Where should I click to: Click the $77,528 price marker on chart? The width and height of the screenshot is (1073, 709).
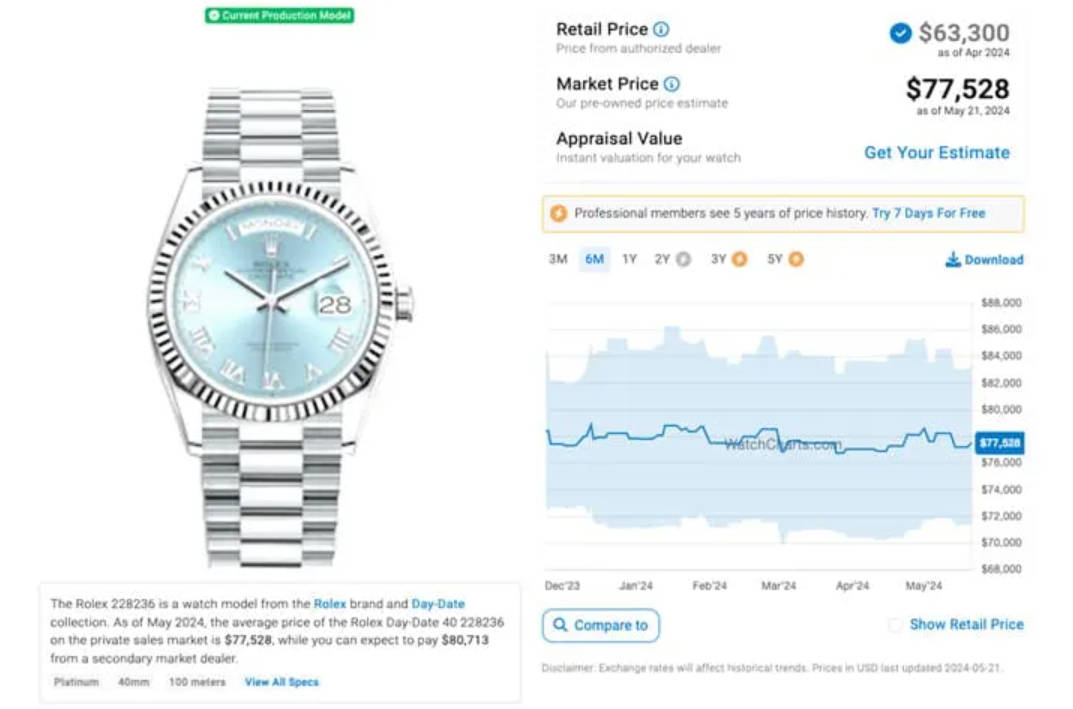click(999, 443)
